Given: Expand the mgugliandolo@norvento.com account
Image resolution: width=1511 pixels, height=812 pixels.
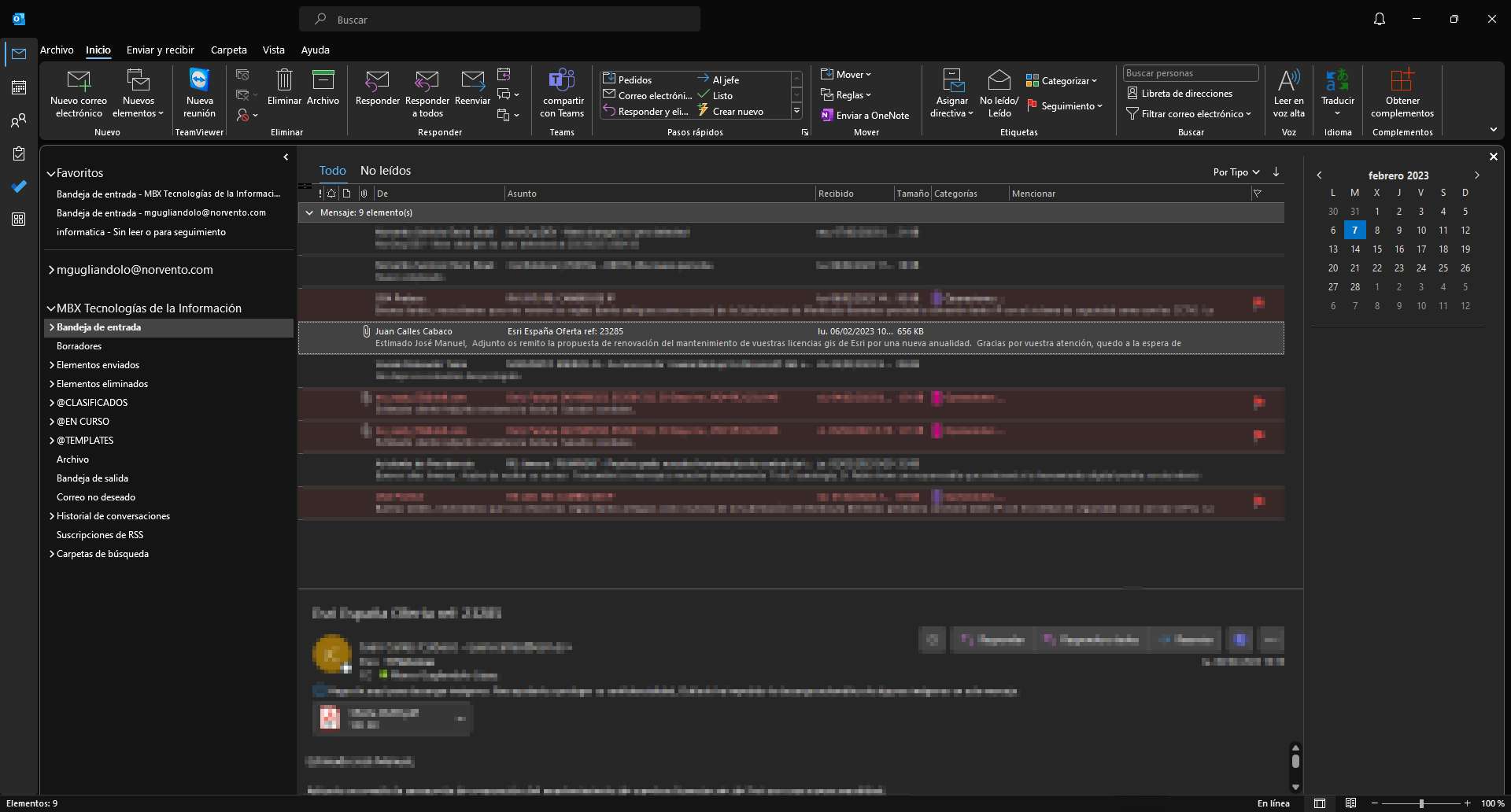Looking at the screenshot, I should [50, 270].
